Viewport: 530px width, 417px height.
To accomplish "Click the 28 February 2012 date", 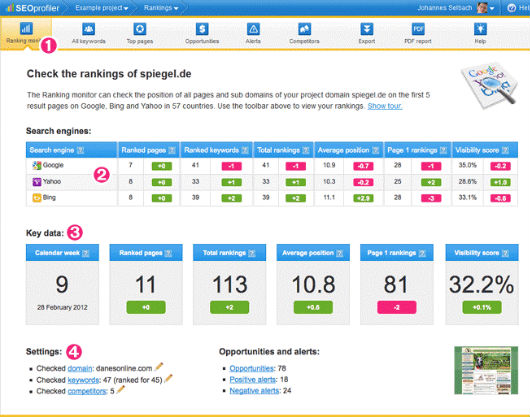I will click(62, 308).
